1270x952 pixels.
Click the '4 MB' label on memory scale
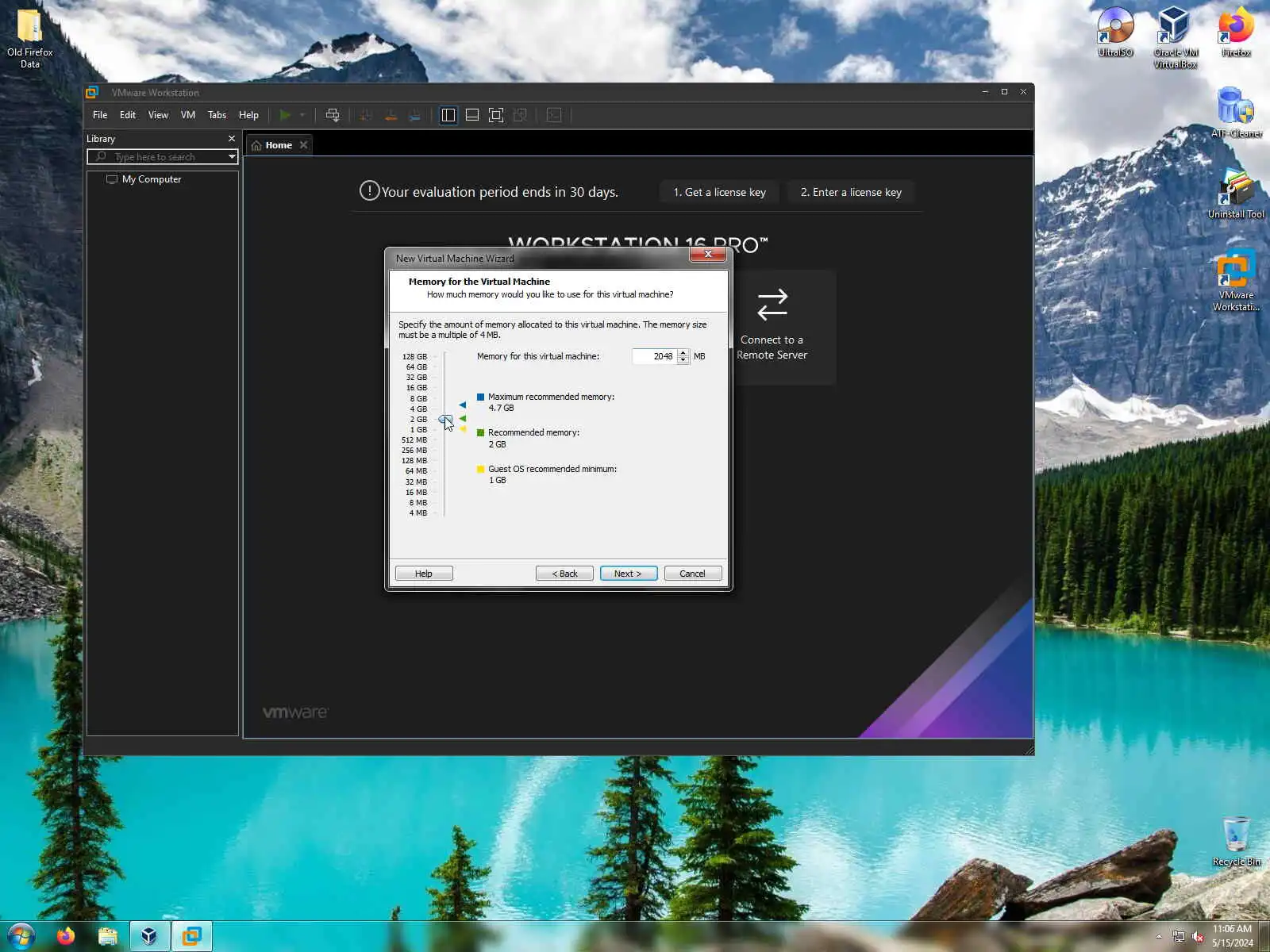[418, 513]
